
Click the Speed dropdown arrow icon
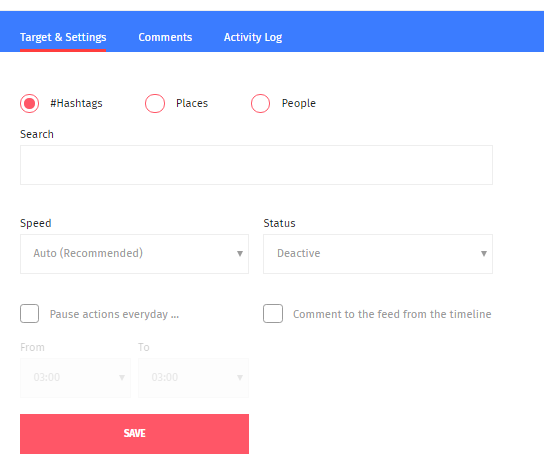pos(240,254)
